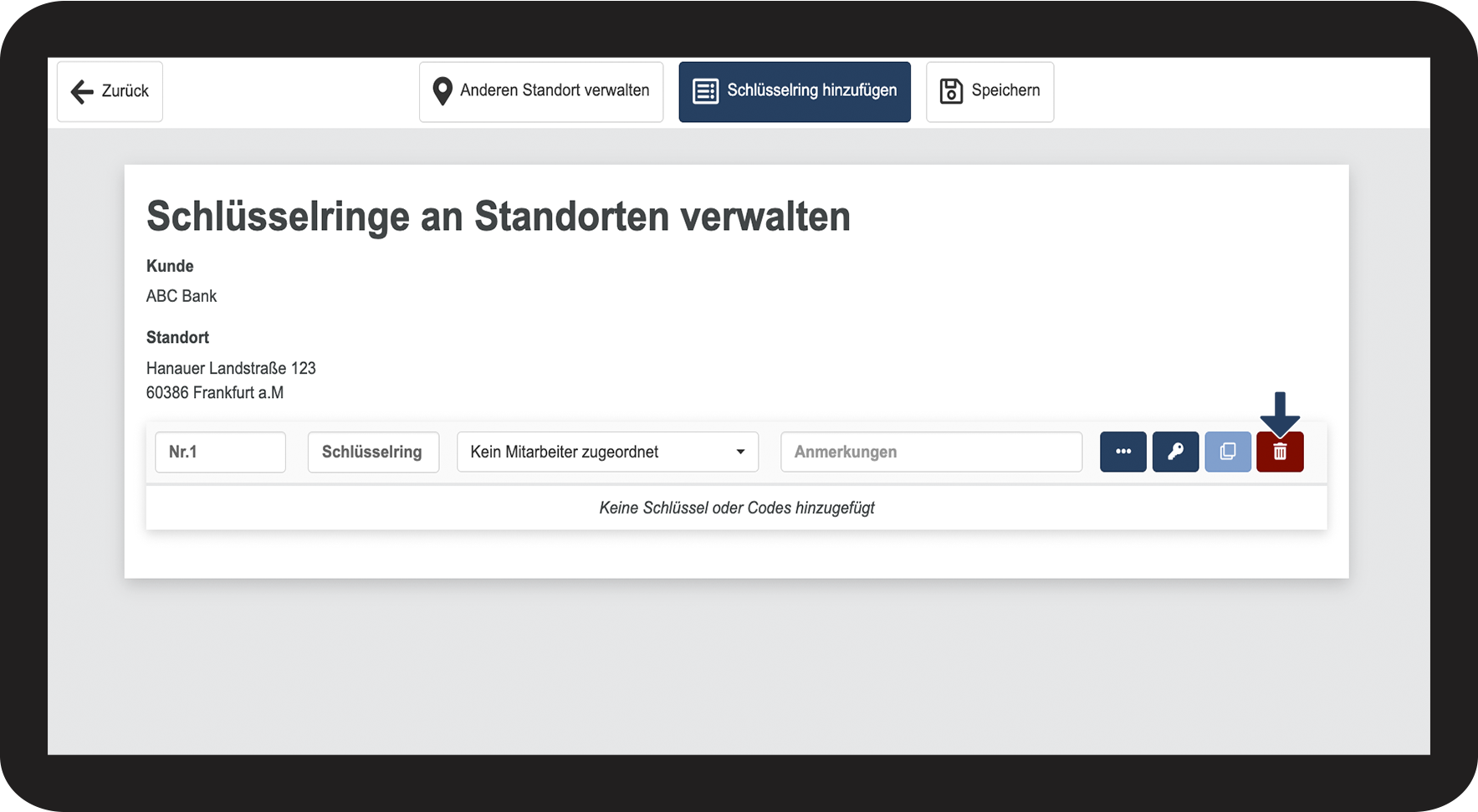Click the key icon on ring Nr.1

pyautogui.click(x=1175, y=452)
